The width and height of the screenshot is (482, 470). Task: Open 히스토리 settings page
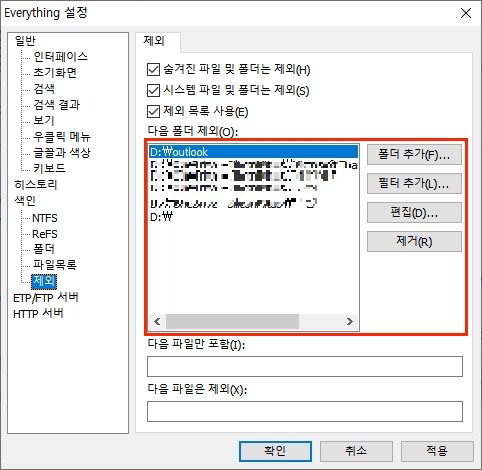click(36, 184)
